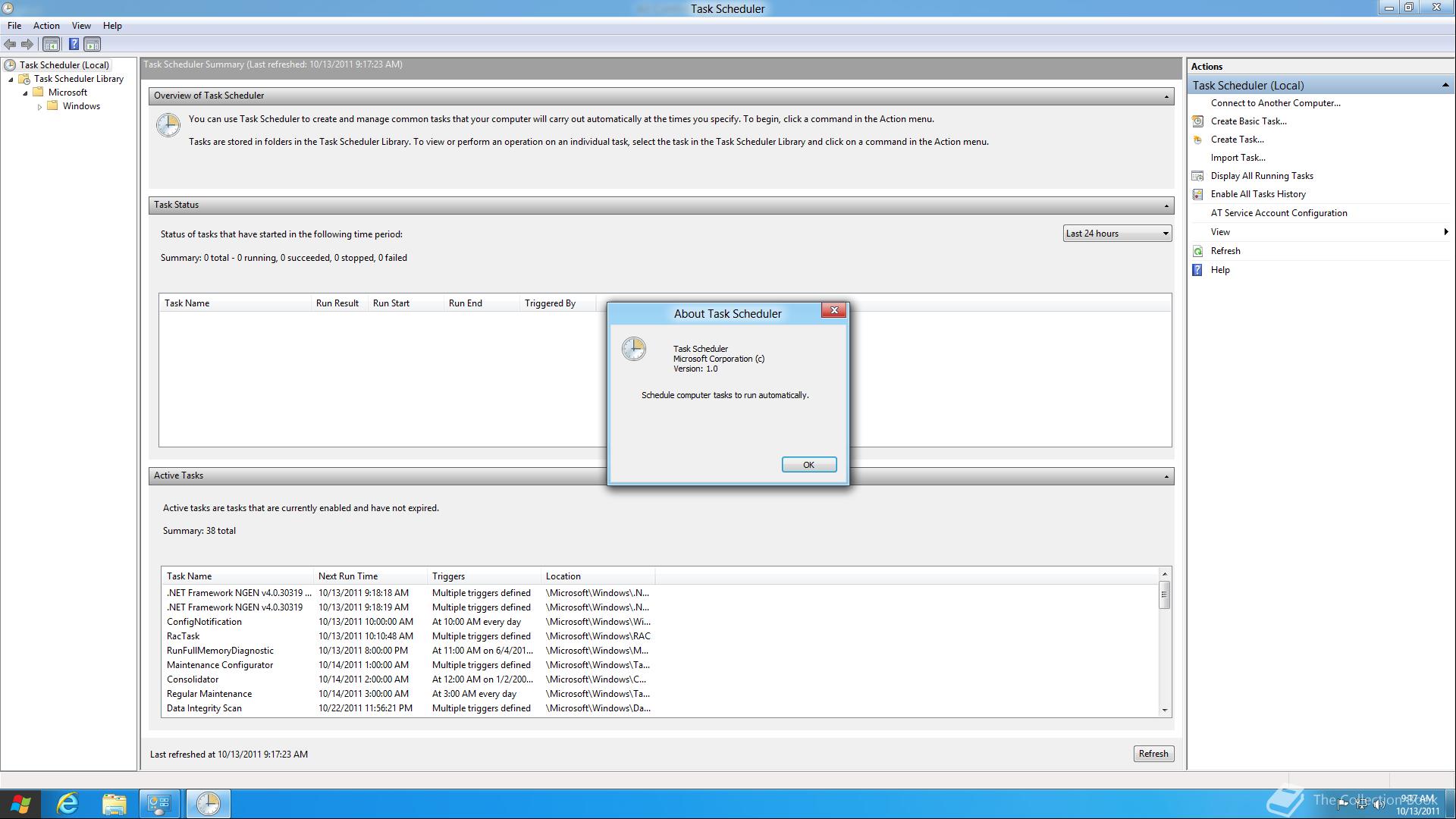Expand the Windows folder tree node
The width and height of the screenshot is (1456, 819).
tap(39, 107)
